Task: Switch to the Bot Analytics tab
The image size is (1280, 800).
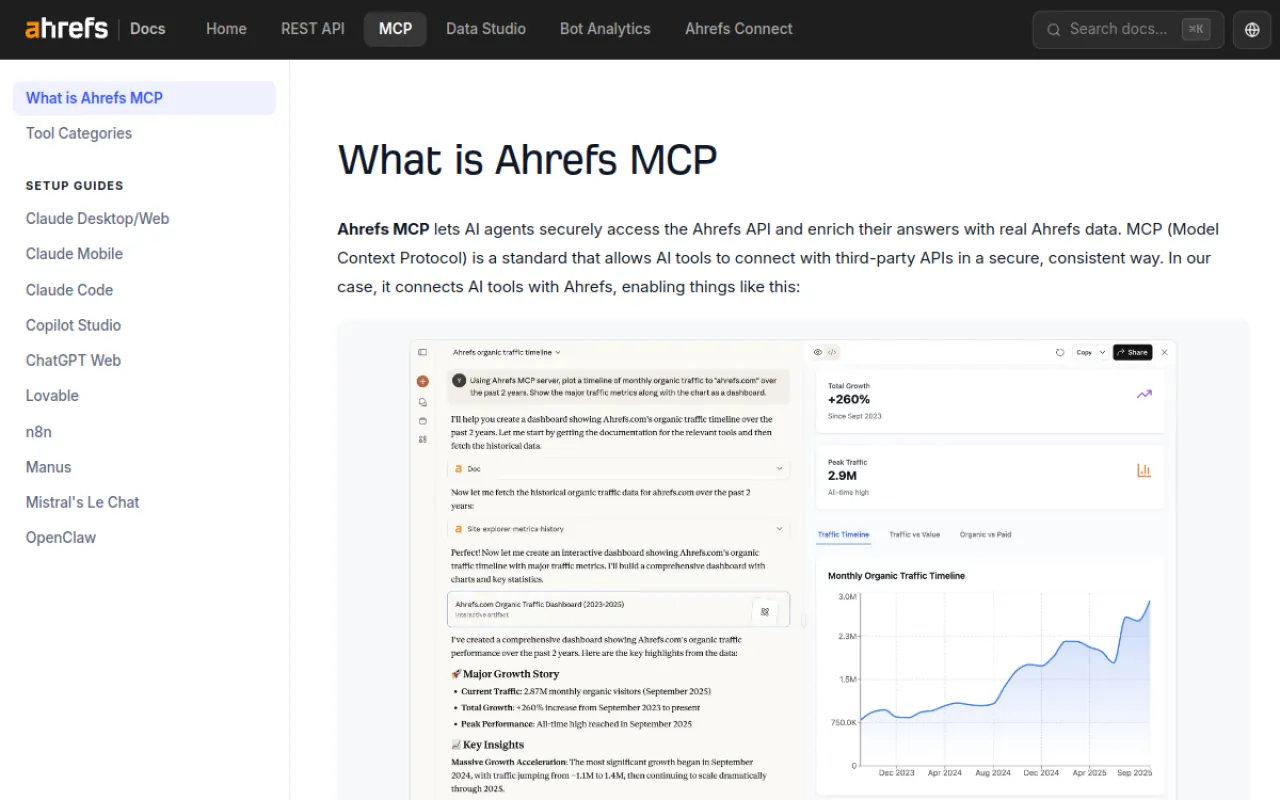Action: (x=605, y=29)
